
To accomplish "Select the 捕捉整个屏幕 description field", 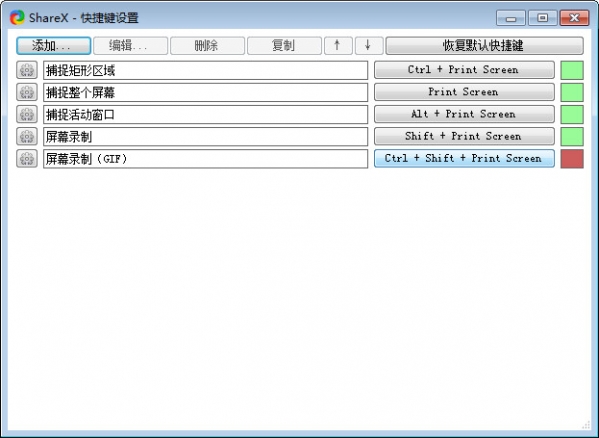I will click(206, 92).
